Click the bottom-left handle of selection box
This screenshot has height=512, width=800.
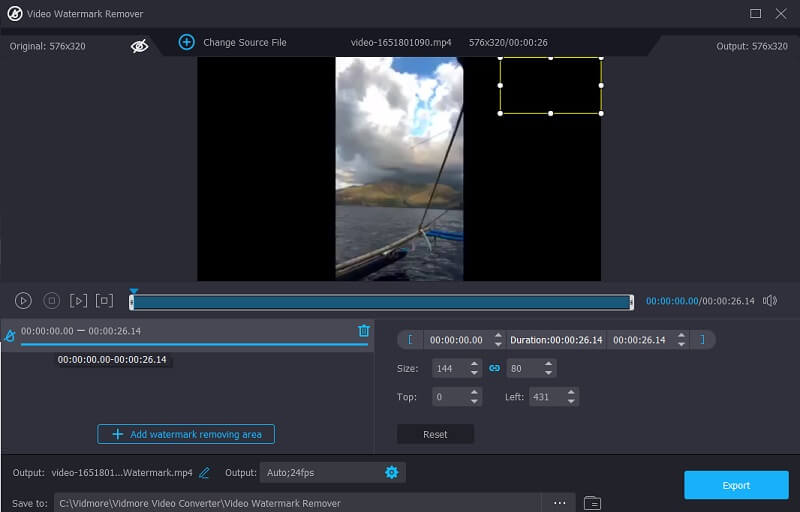(x=500, y=113)
